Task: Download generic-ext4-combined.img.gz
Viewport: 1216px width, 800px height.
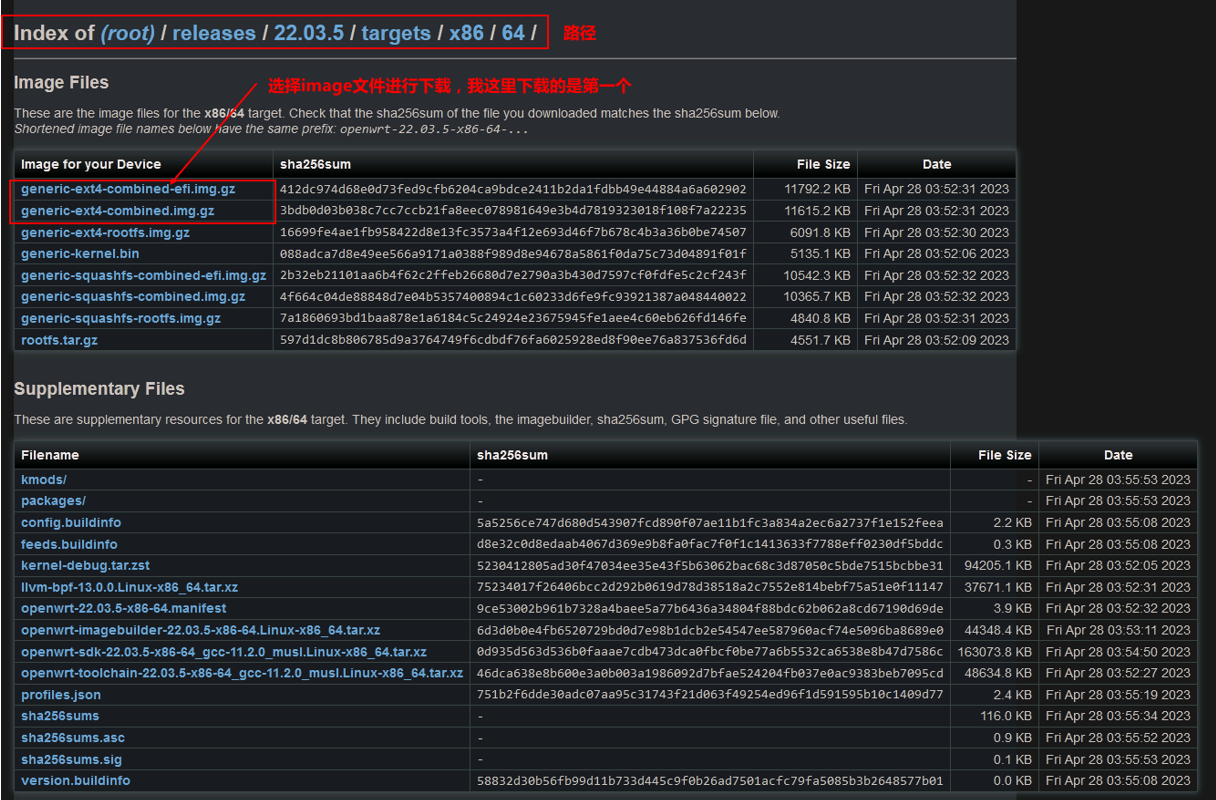Action: point(118,211)
